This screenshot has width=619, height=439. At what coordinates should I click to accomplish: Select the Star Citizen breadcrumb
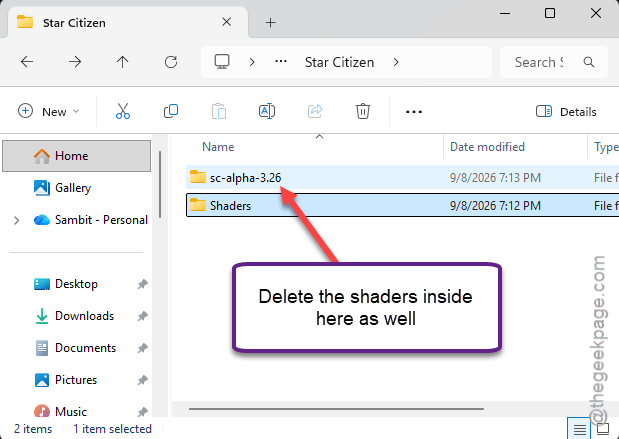coord(339,62)
